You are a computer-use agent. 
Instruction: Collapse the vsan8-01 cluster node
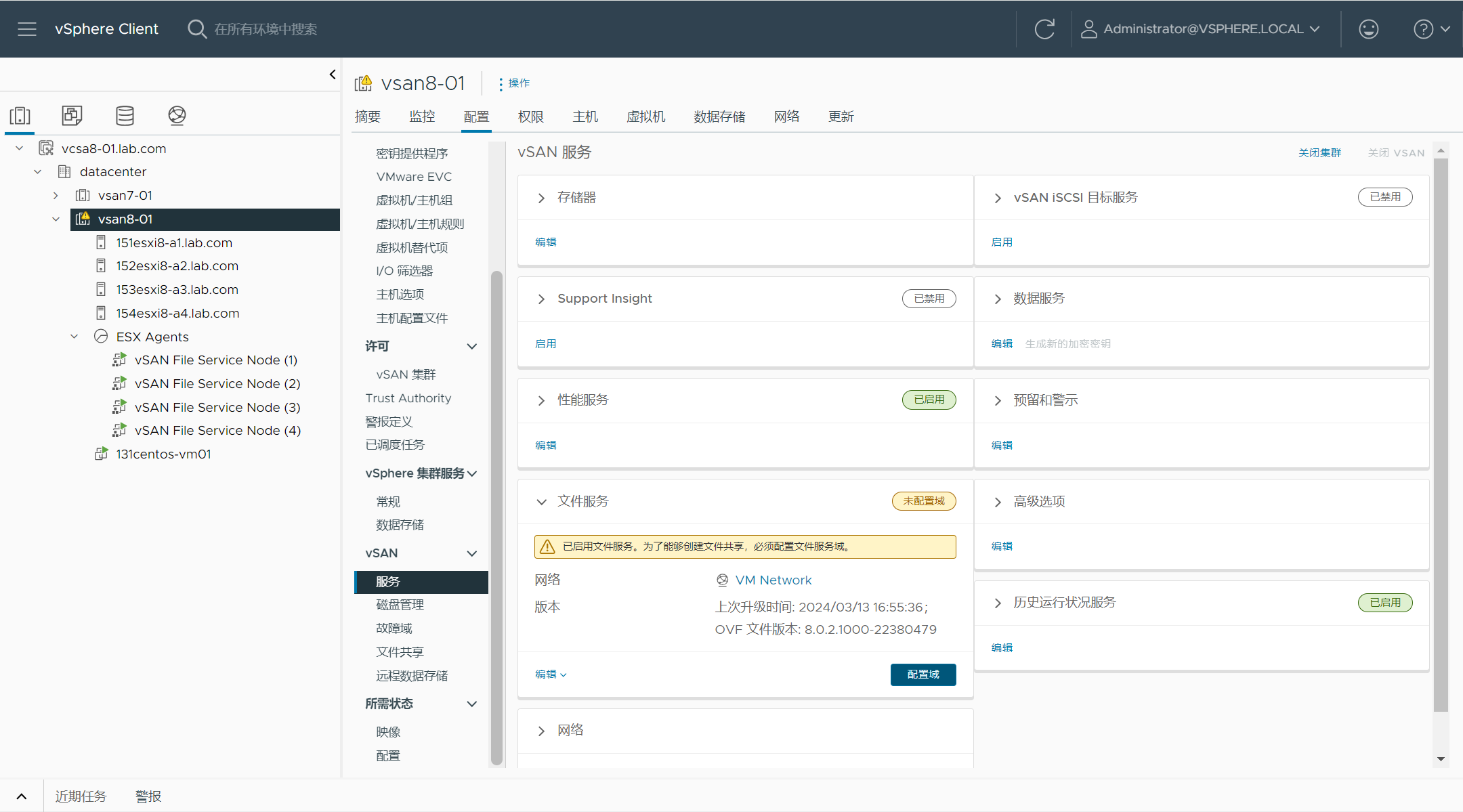point(56,219)
